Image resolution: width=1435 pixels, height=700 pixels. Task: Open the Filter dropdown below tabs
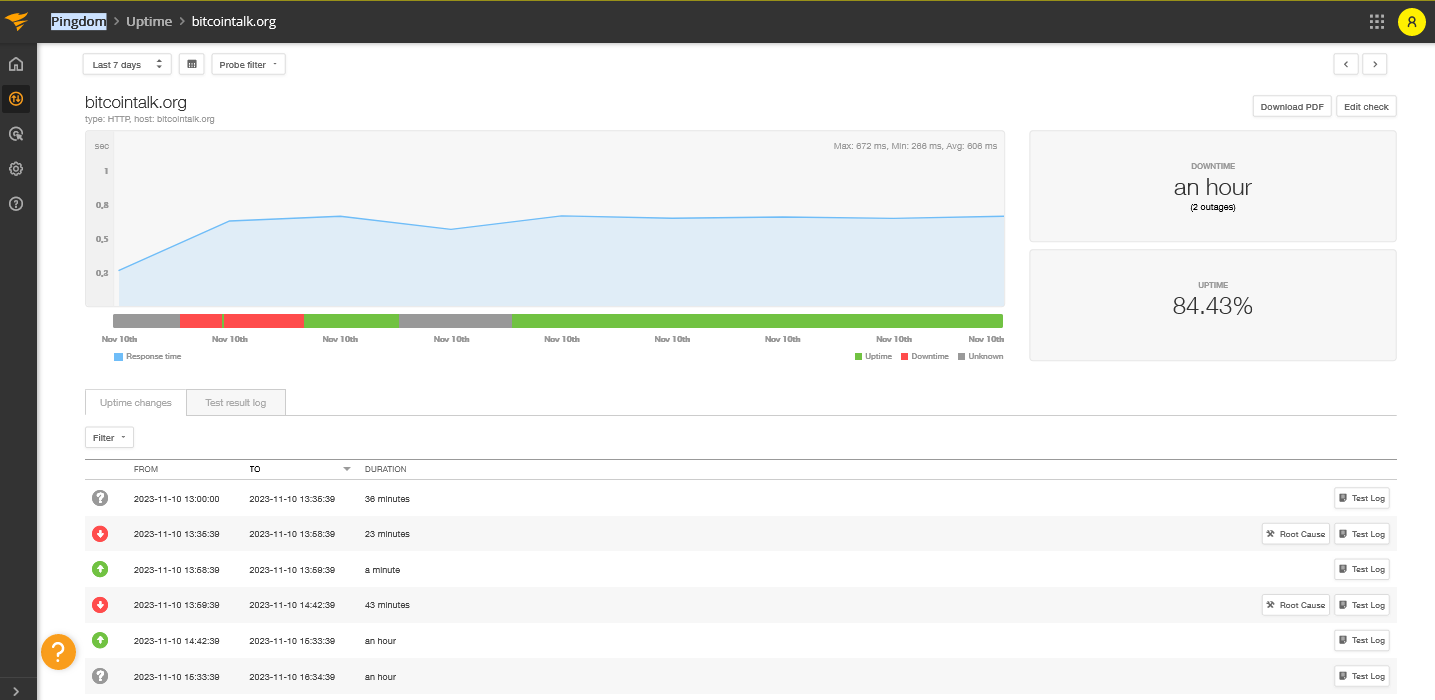click(x=109, y=438)
